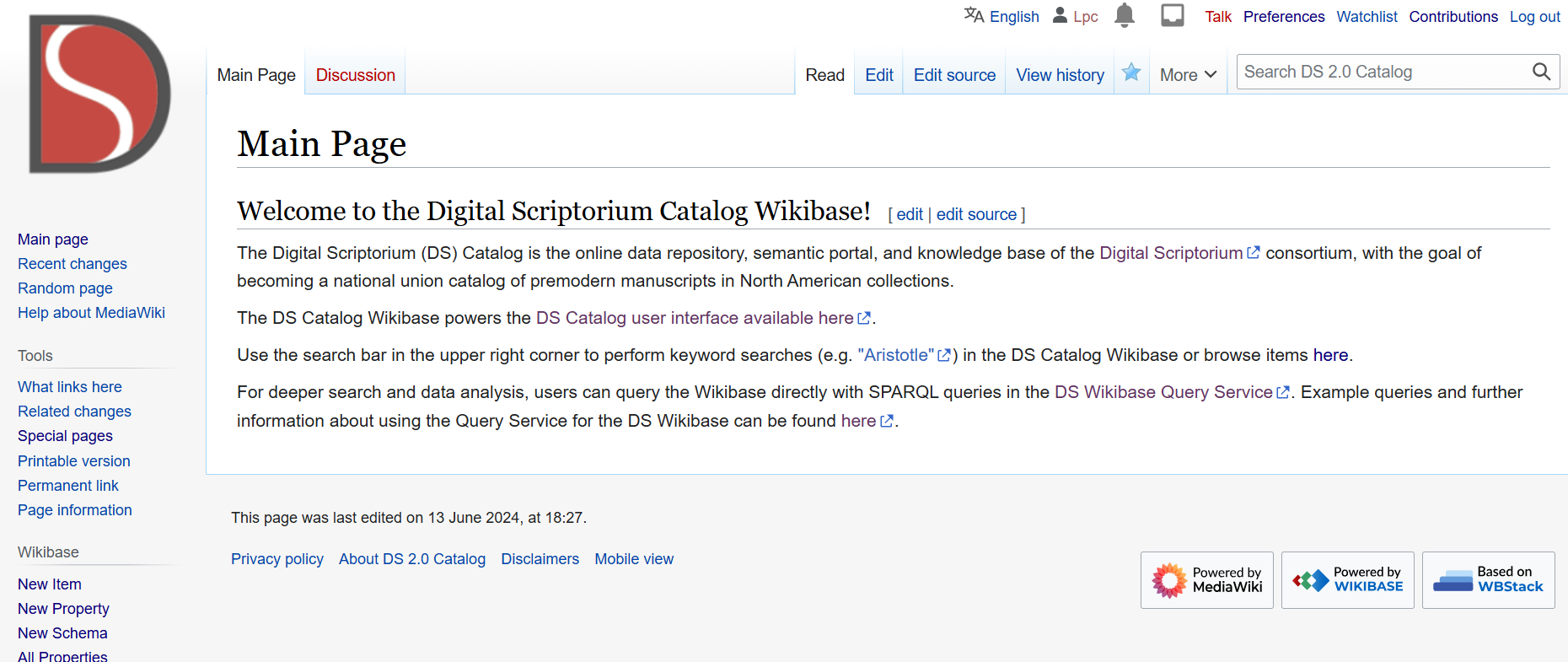Screen dimensions: 1568x662
Task: Follow the "Aristotle" example search link
Action: click(x=896, y=355)
